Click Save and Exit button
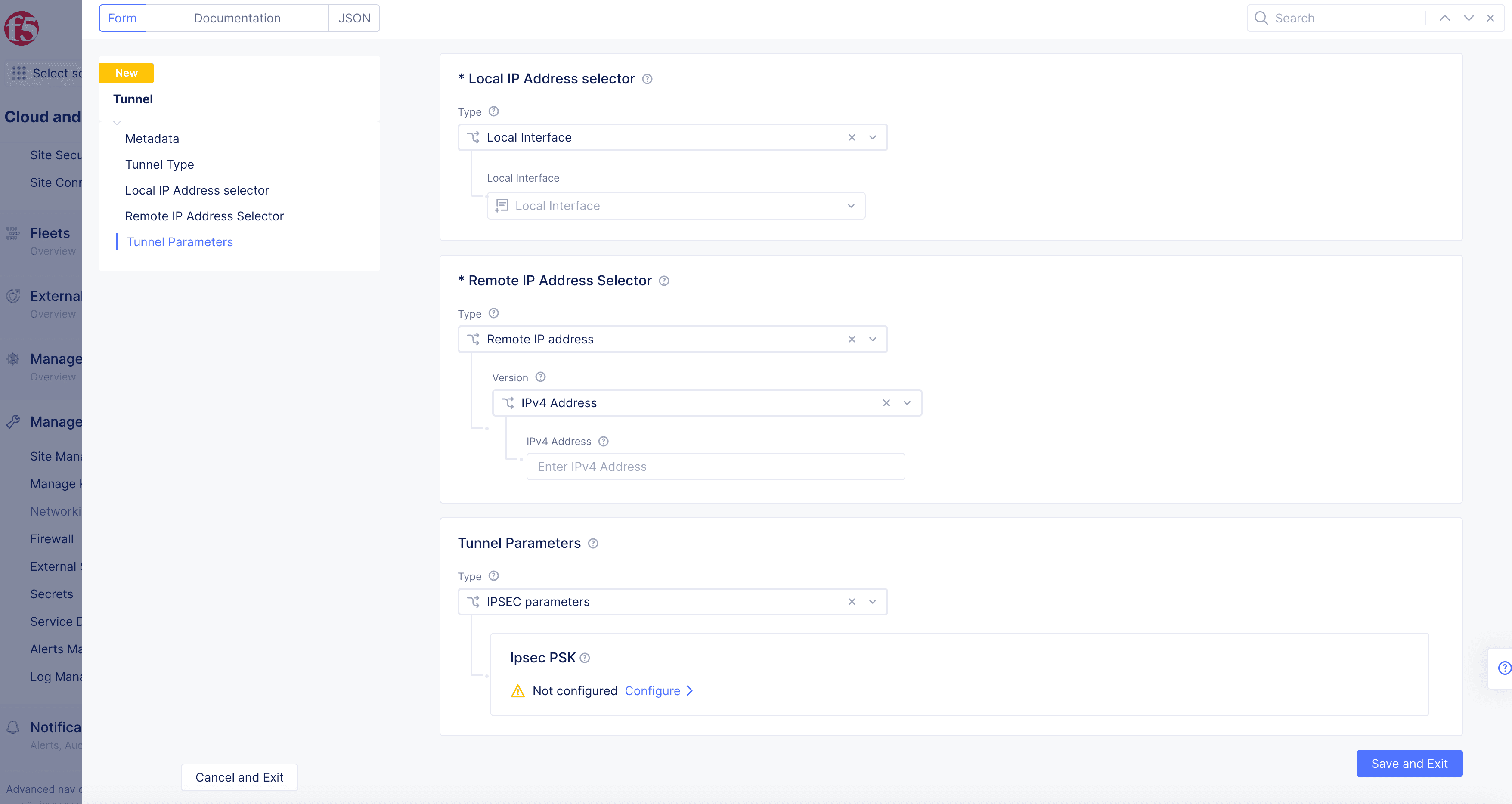 1409,764
